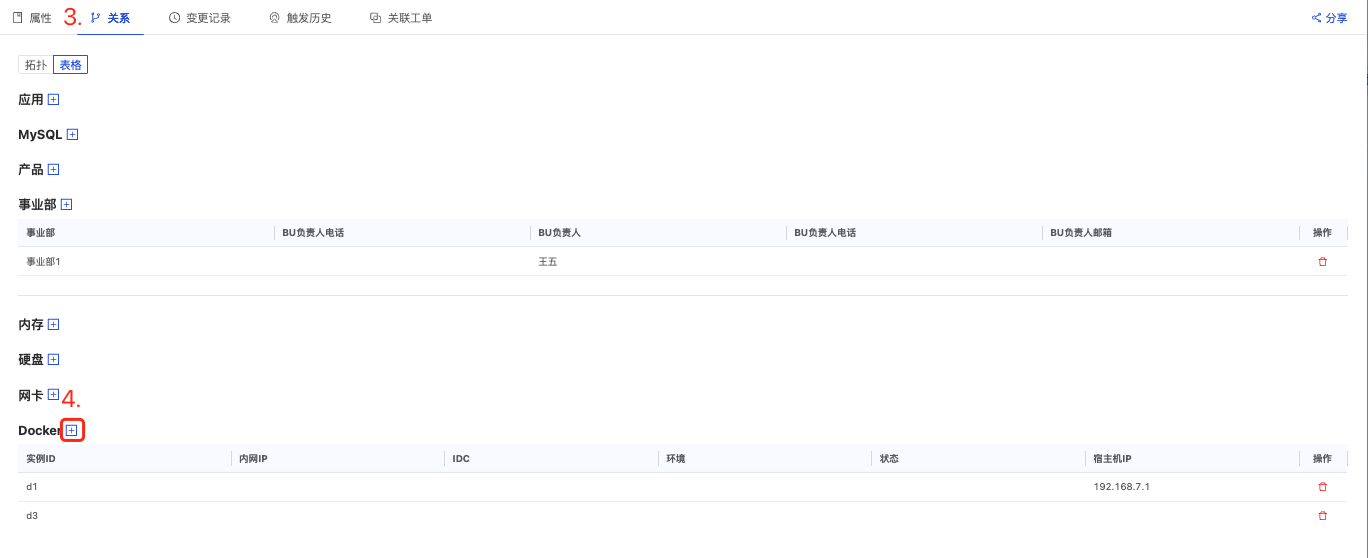
Task: Open the 触发历史 tab
Action: point(300,18)
